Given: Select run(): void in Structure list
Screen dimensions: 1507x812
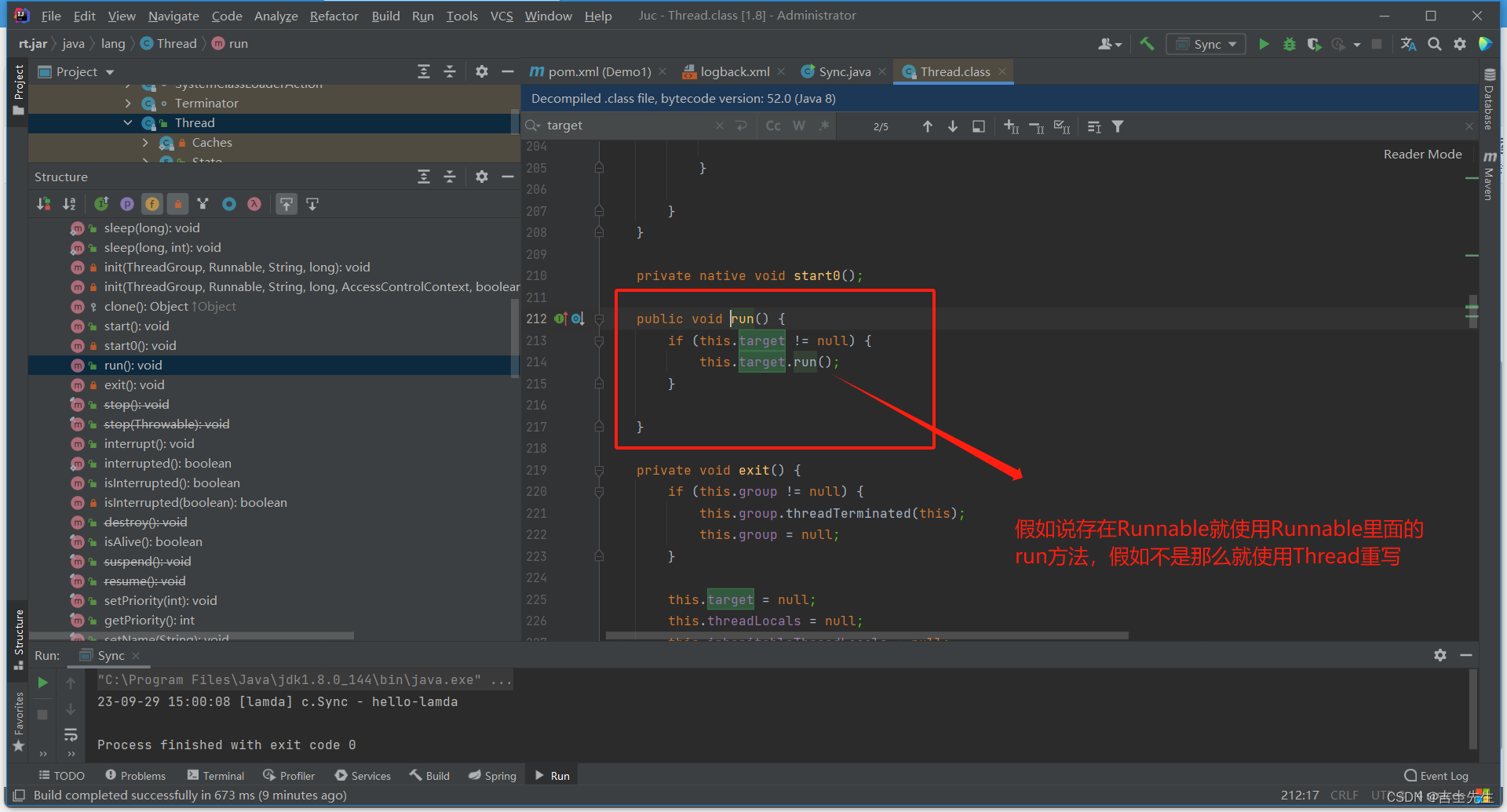Looking at the screenshot, I should coord(273,365).
